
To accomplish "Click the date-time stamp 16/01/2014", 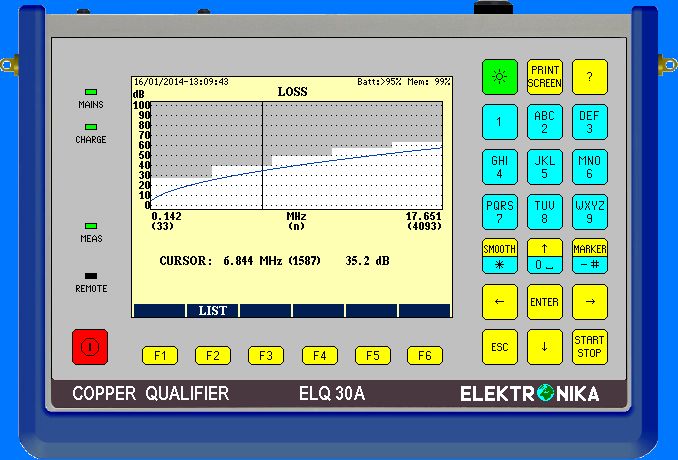I will pos(181,81).
